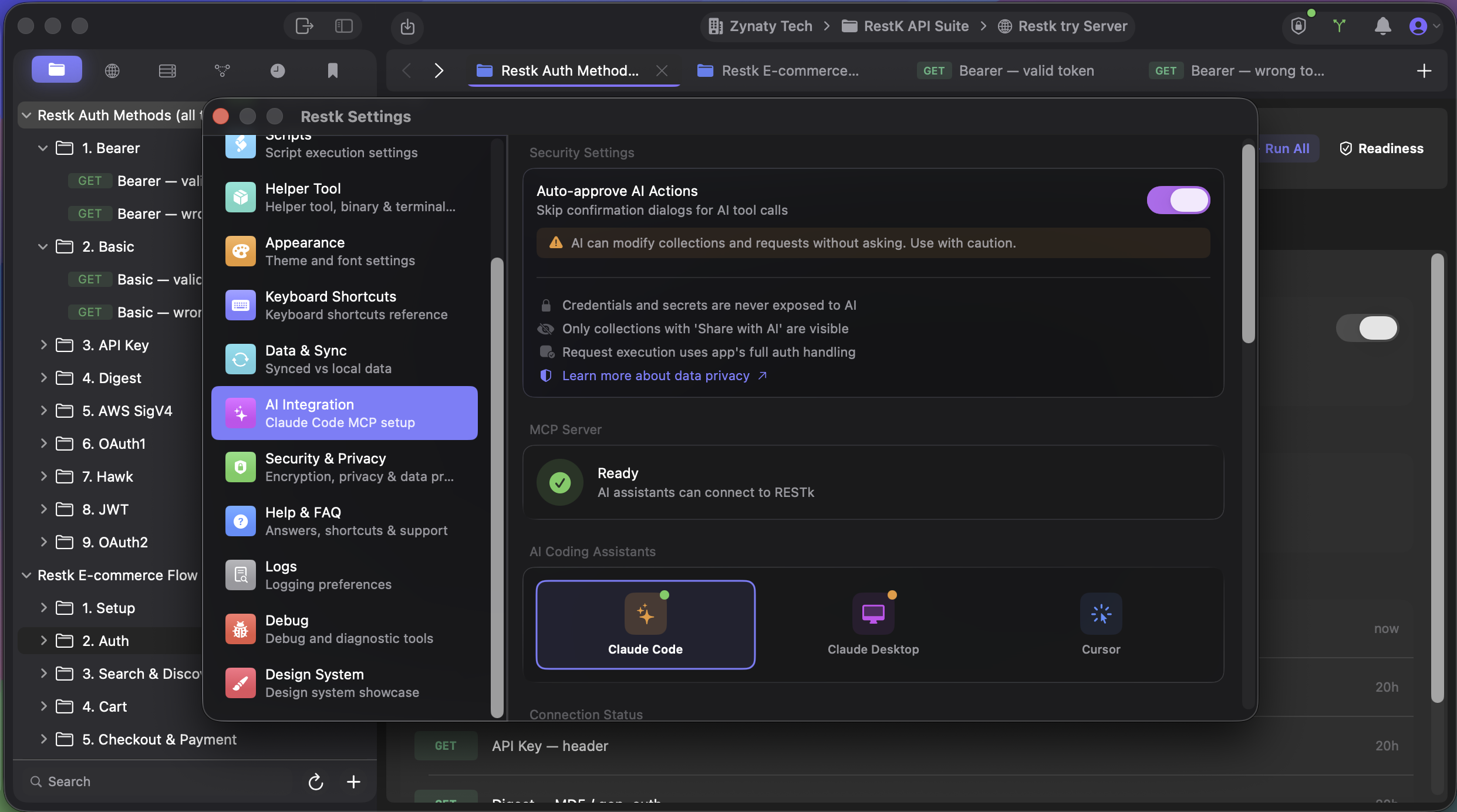Open the flow graph sidebar tab

click(x=222, y=70)
